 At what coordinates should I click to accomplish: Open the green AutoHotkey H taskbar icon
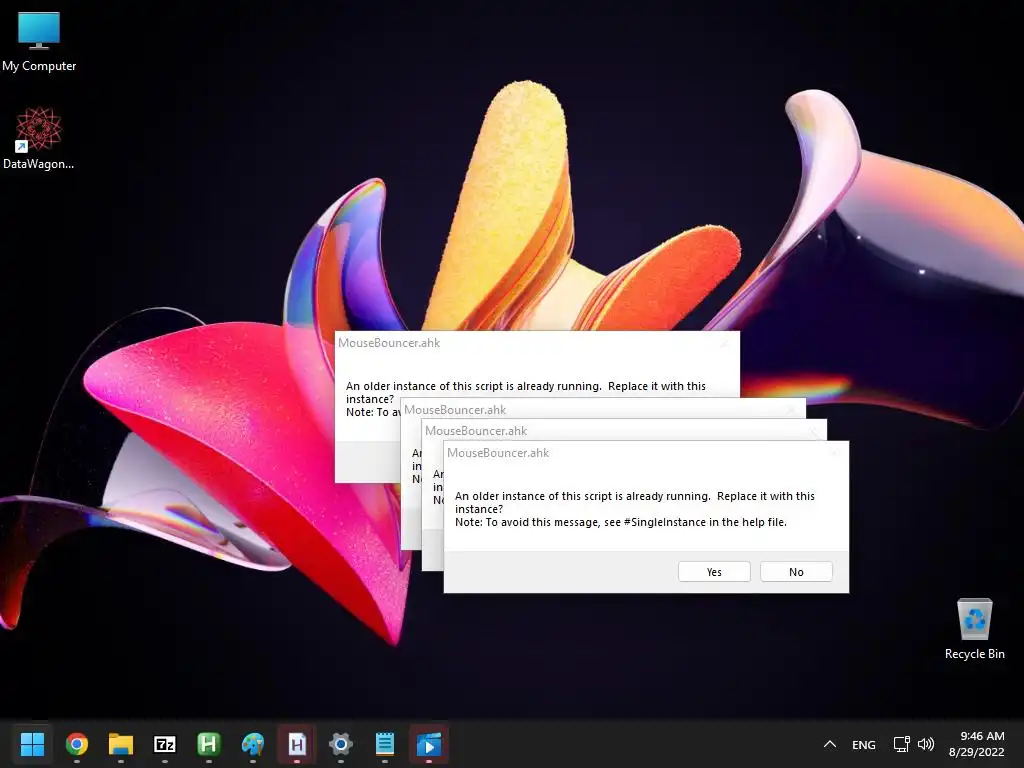(208, 744)
